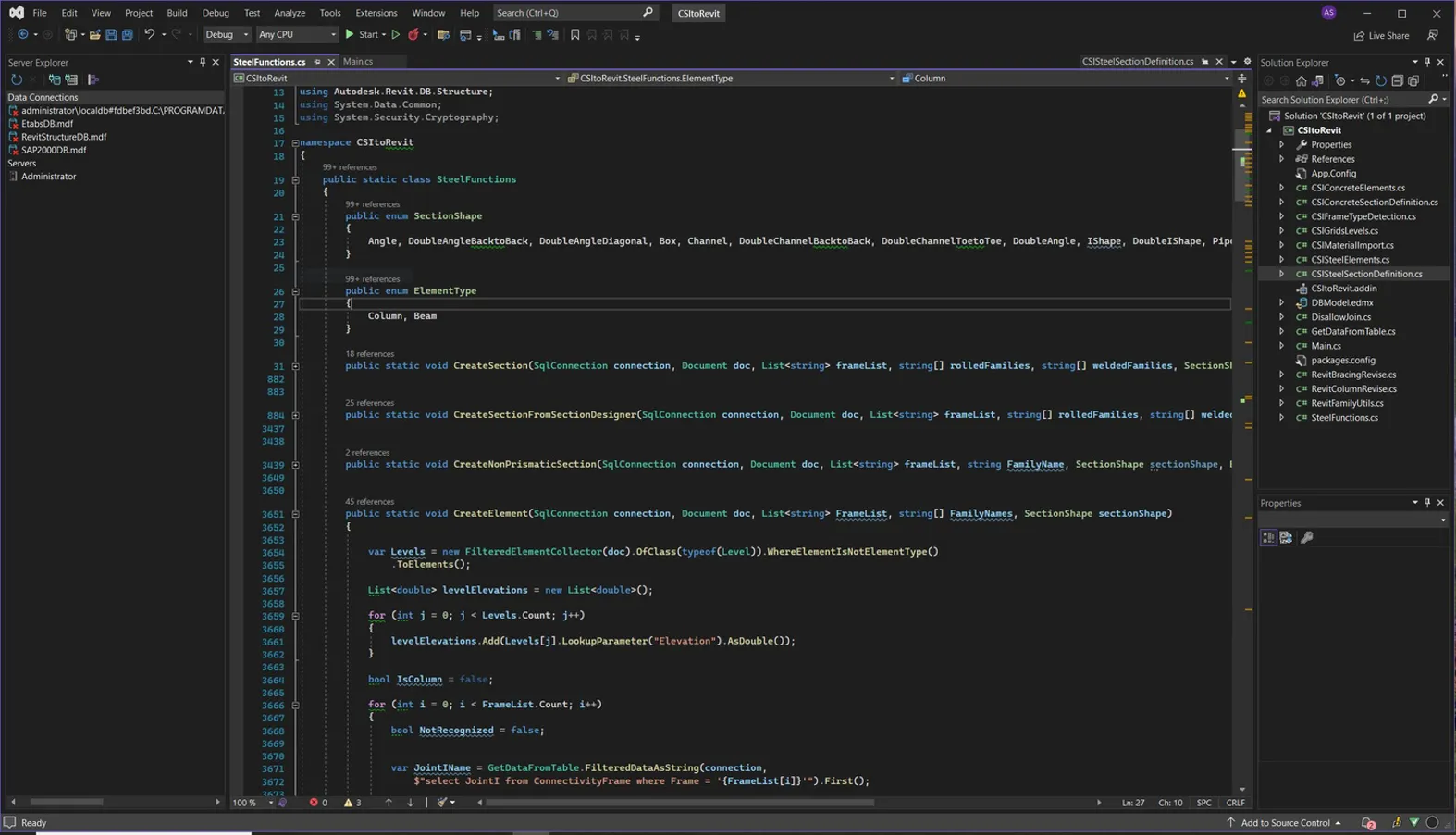The image size is (1456, 835).
Task: Open the Build menu
Action: coord(177,13)
